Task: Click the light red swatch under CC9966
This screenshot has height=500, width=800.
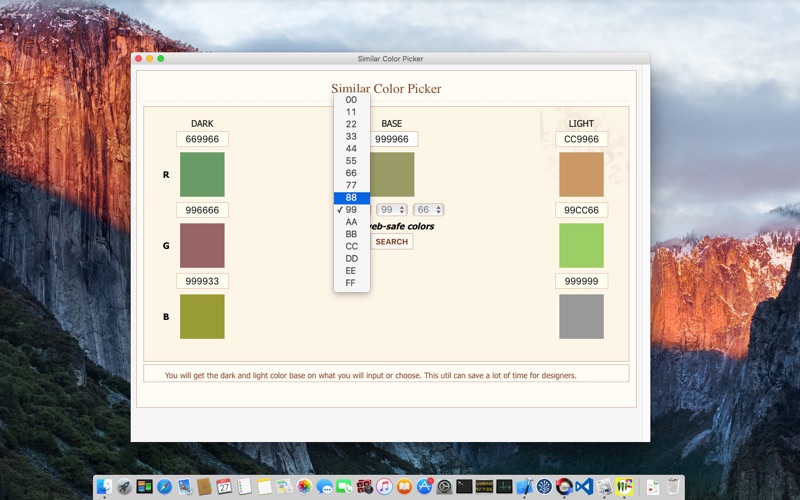Action: point(581,174)
